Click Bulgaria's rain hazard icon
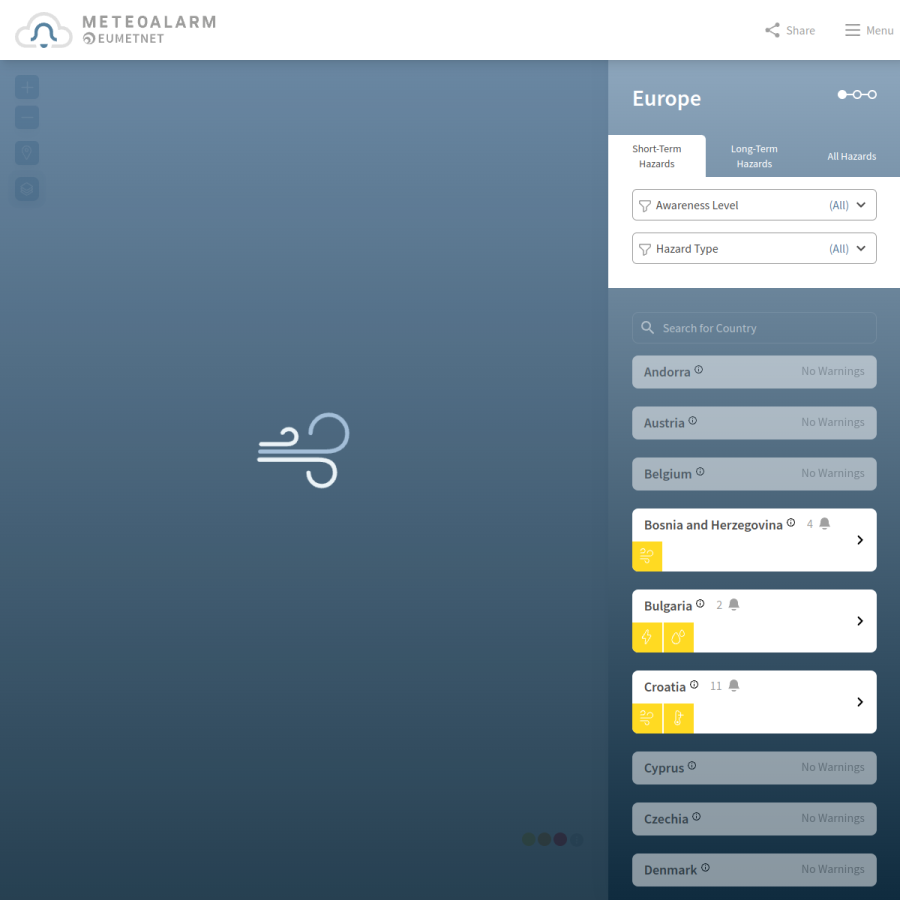 (678, 637)
